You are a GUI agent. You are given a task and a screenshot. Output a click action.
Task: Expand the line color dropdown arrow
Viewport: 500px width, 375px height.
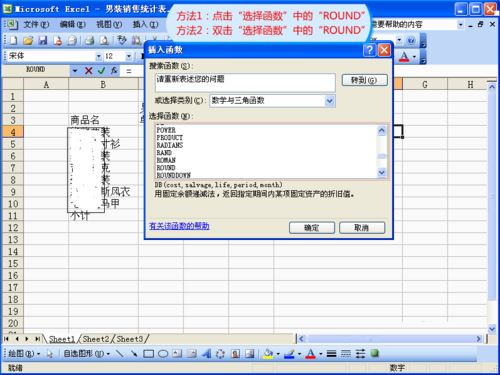299,354
